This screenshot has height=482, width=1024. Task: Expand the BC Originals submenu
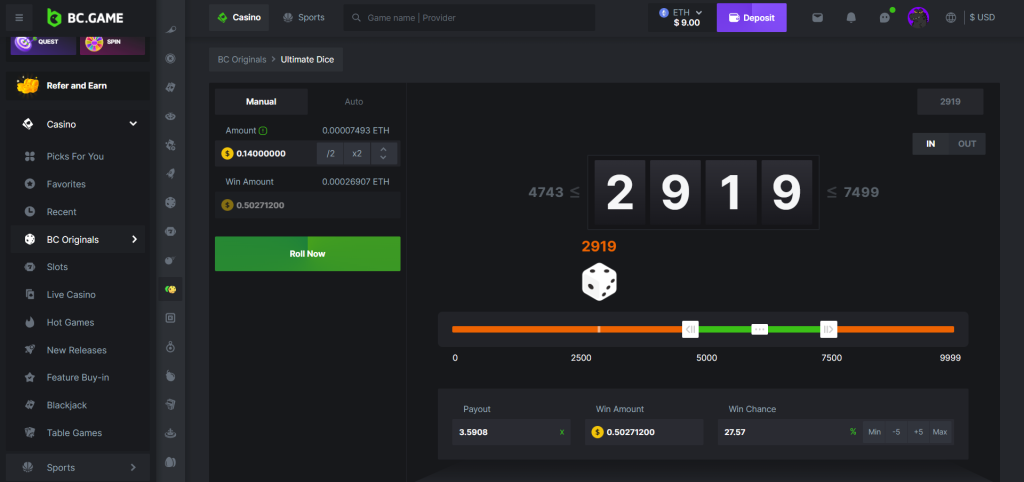[x=135, y=239]
